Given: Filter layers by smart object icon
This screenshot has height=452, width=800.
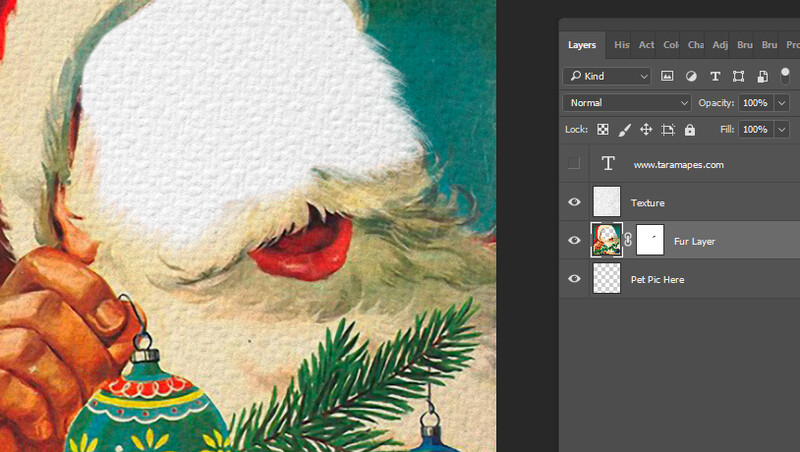Looking at the screenshot, I should 762,76.
